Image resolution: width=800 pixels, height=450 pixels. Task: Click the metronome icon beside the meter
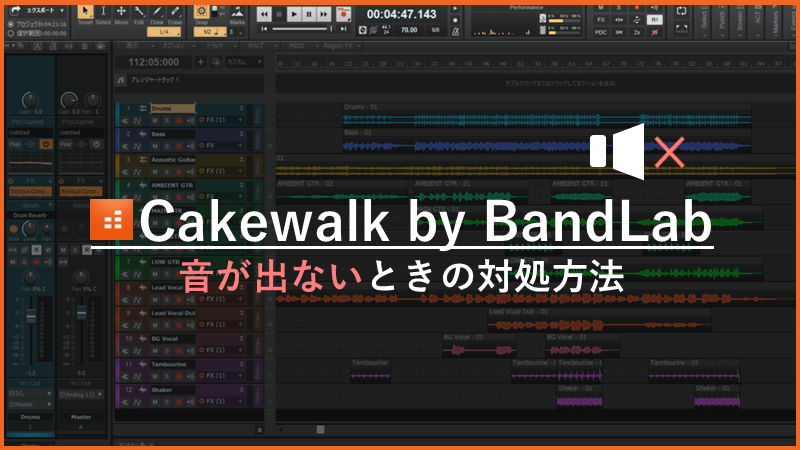(455, 31)
